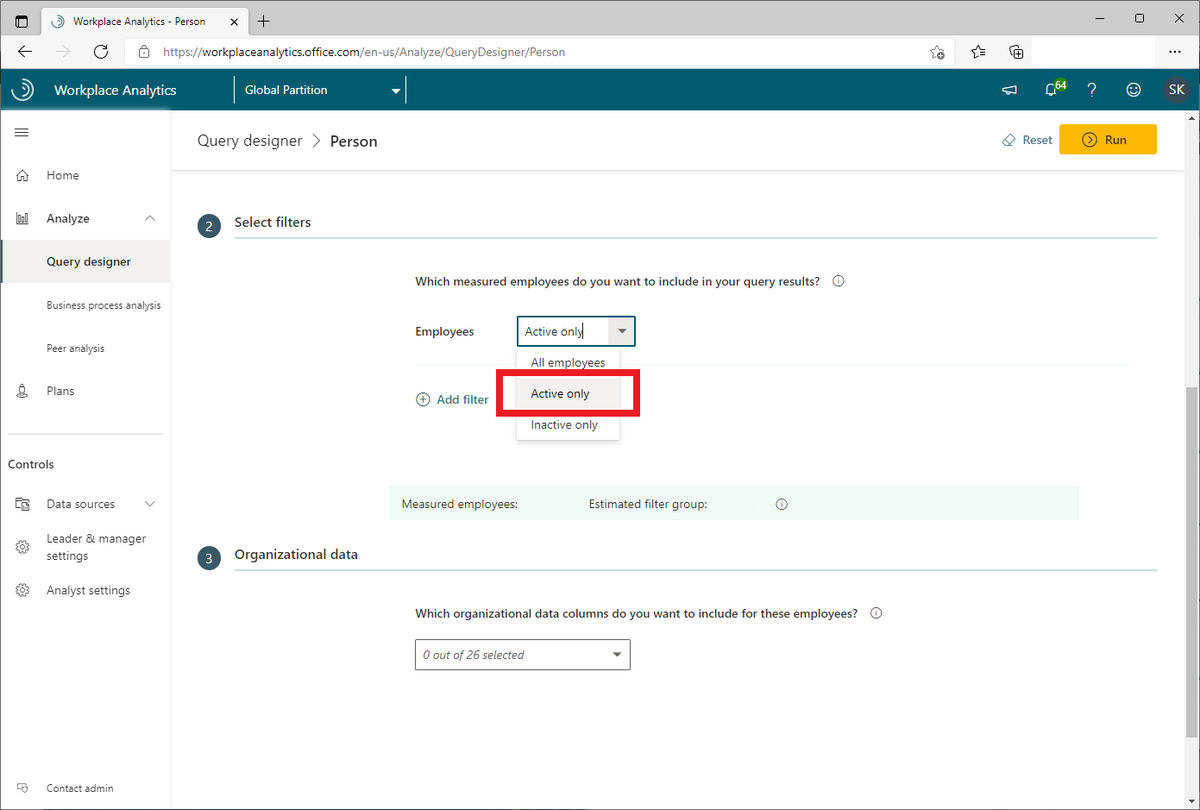Click the Contact admin icon
The width and height of the screenshot is (1200, 810).
[22, 788]
